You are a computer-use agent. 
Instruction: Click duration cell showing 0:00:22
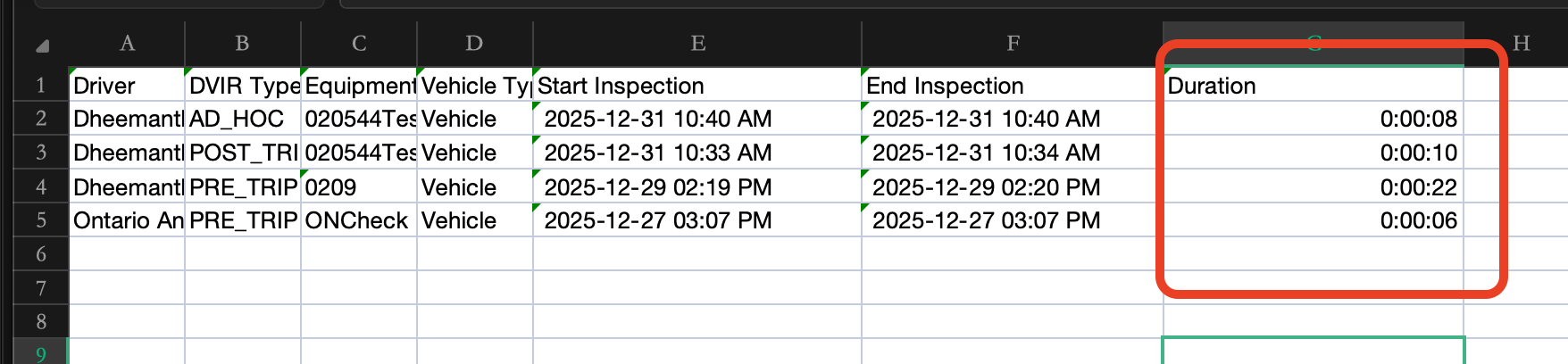1314,187
